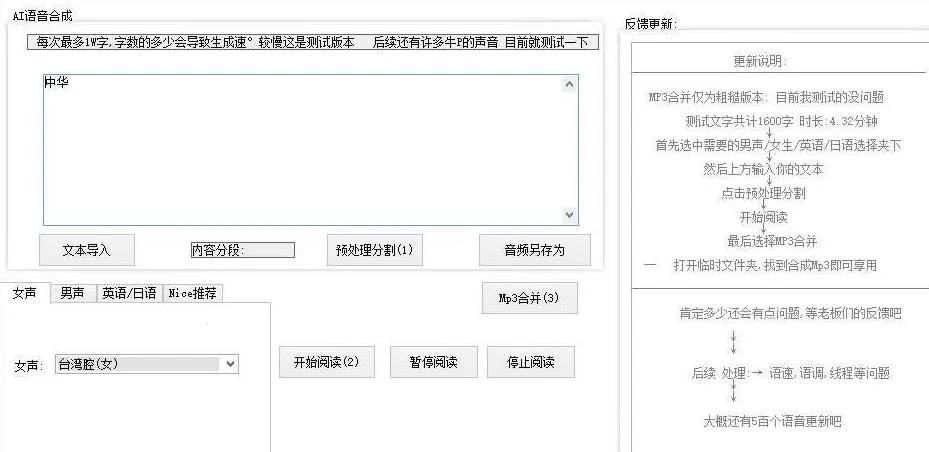The width and height of the screenshot is (929, 452).
Task: Click the 更新说明 heading in the right panel
Action: point(759,61)
